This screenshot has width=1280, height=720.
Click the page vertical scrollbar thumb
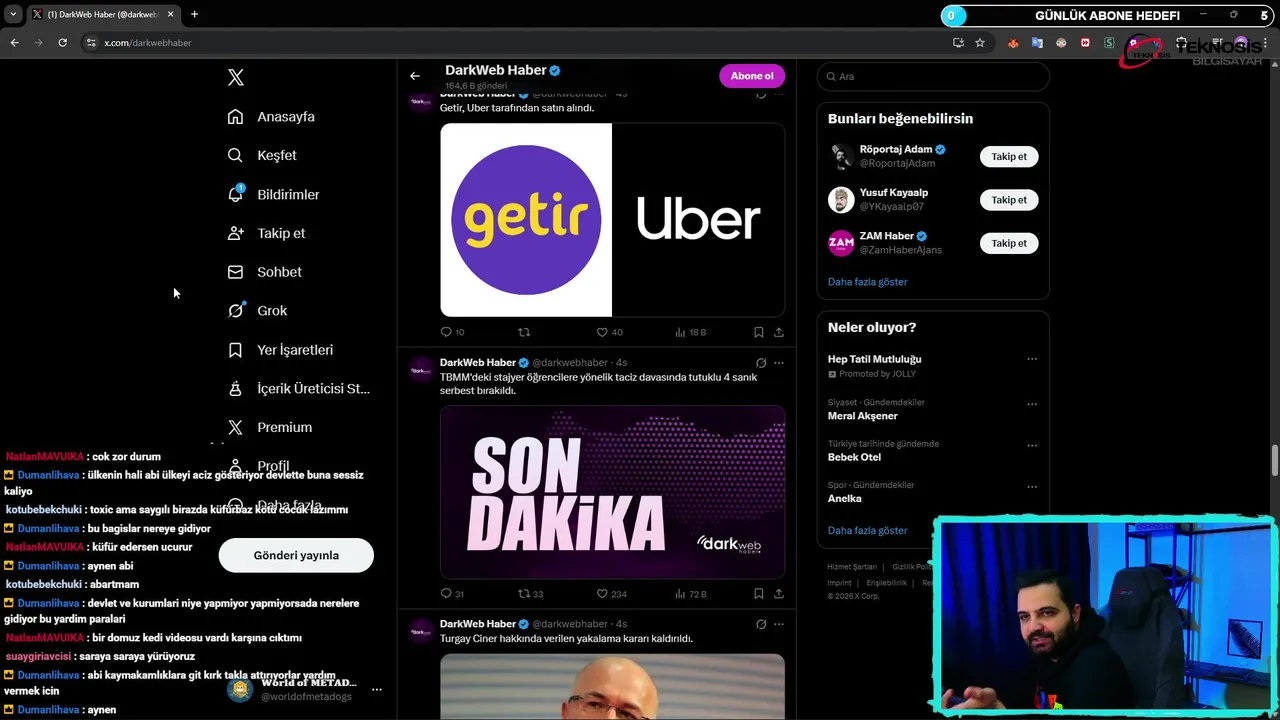pyautogui.click(x=1275, y=461)
